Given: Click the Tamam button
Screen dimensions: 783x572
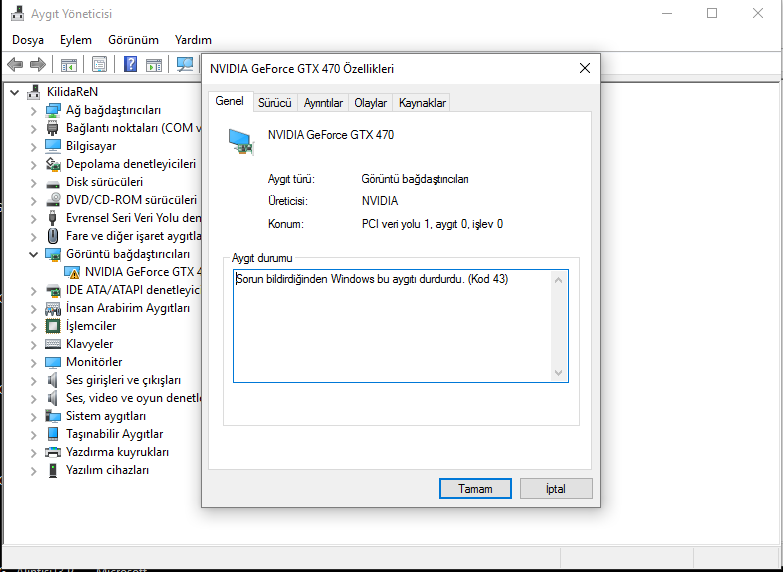Looking at the screenshot, I should coord(475,489).
